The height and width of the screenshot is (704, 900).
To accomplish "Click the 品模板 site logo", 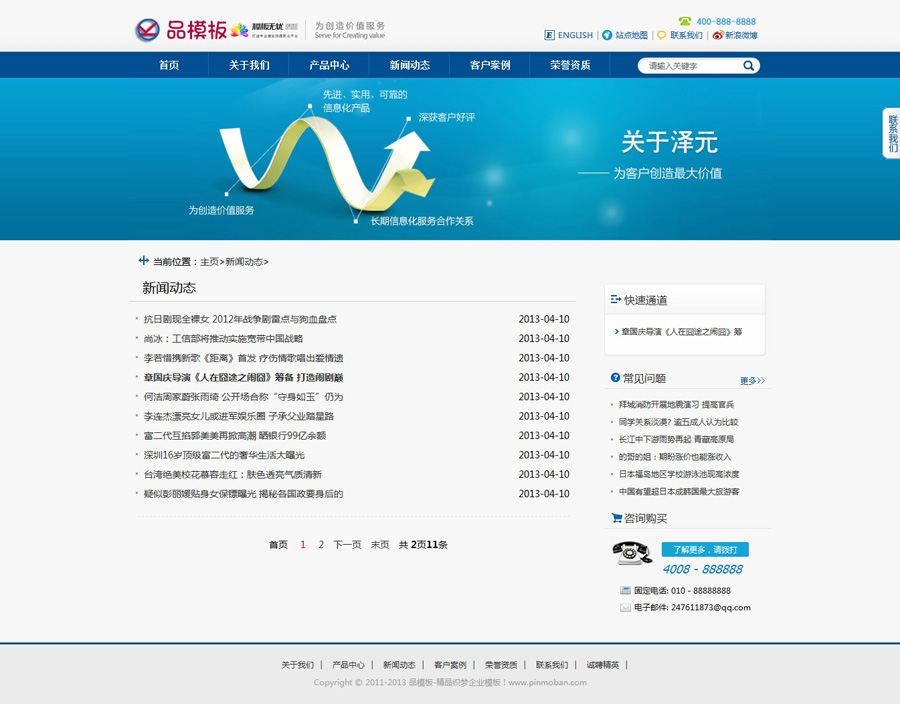I will click(181, 30).
